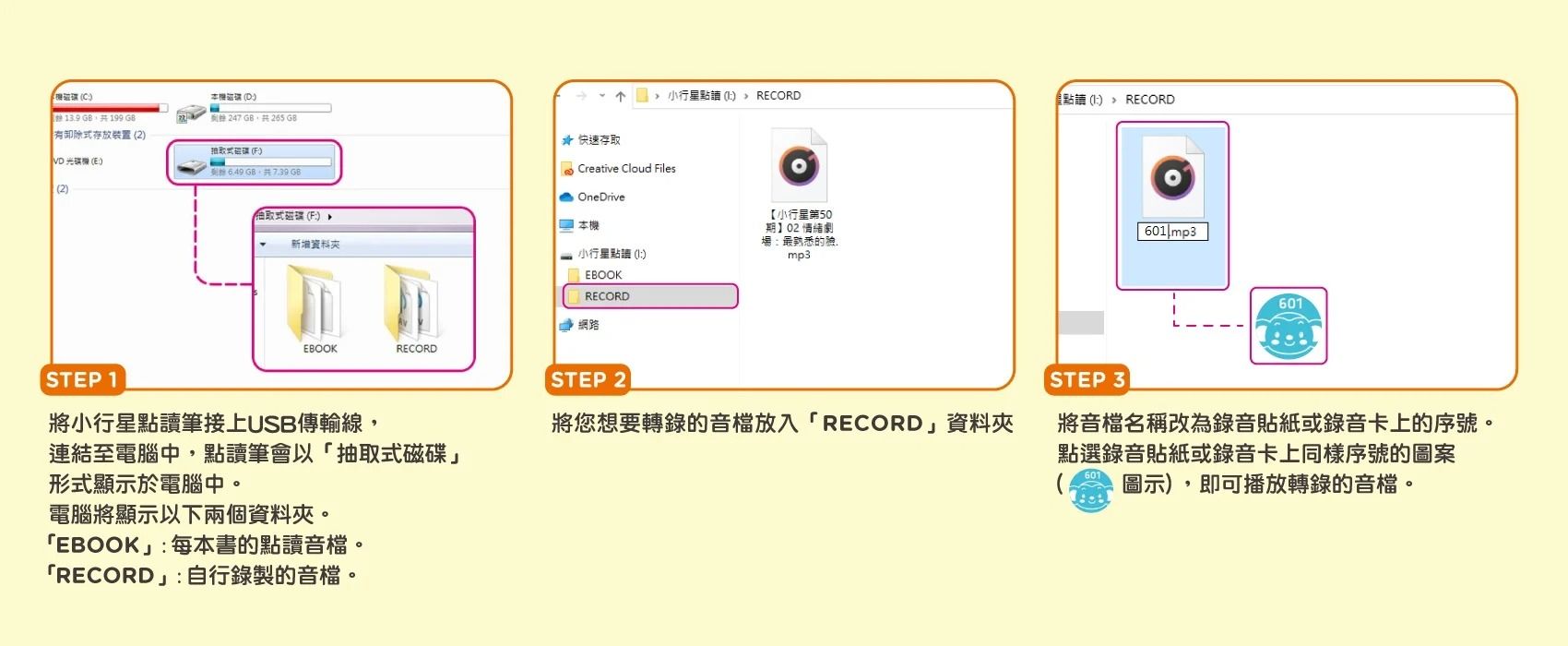Open the EBOOK folder icon in Step 1
Screen dimensions: 1568x646
(312, 303)
